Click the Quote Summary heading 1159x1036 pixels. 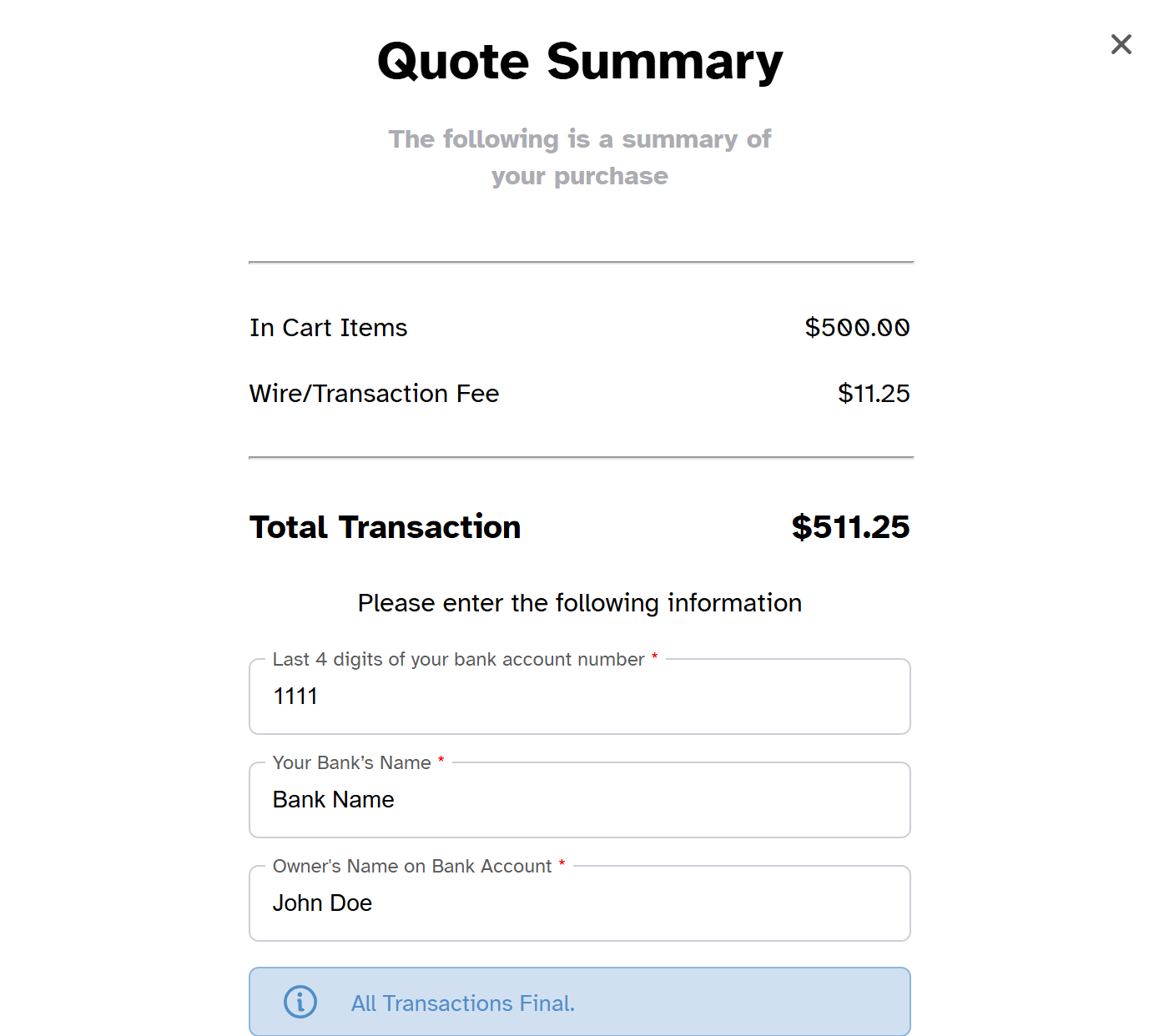(580, 62)
